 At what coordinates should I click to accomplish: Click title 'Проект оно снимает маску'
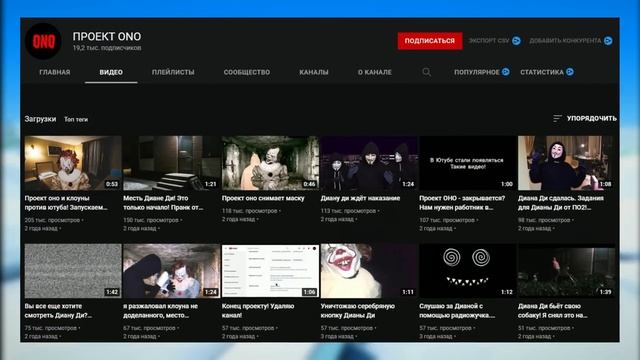click(263, 198)
